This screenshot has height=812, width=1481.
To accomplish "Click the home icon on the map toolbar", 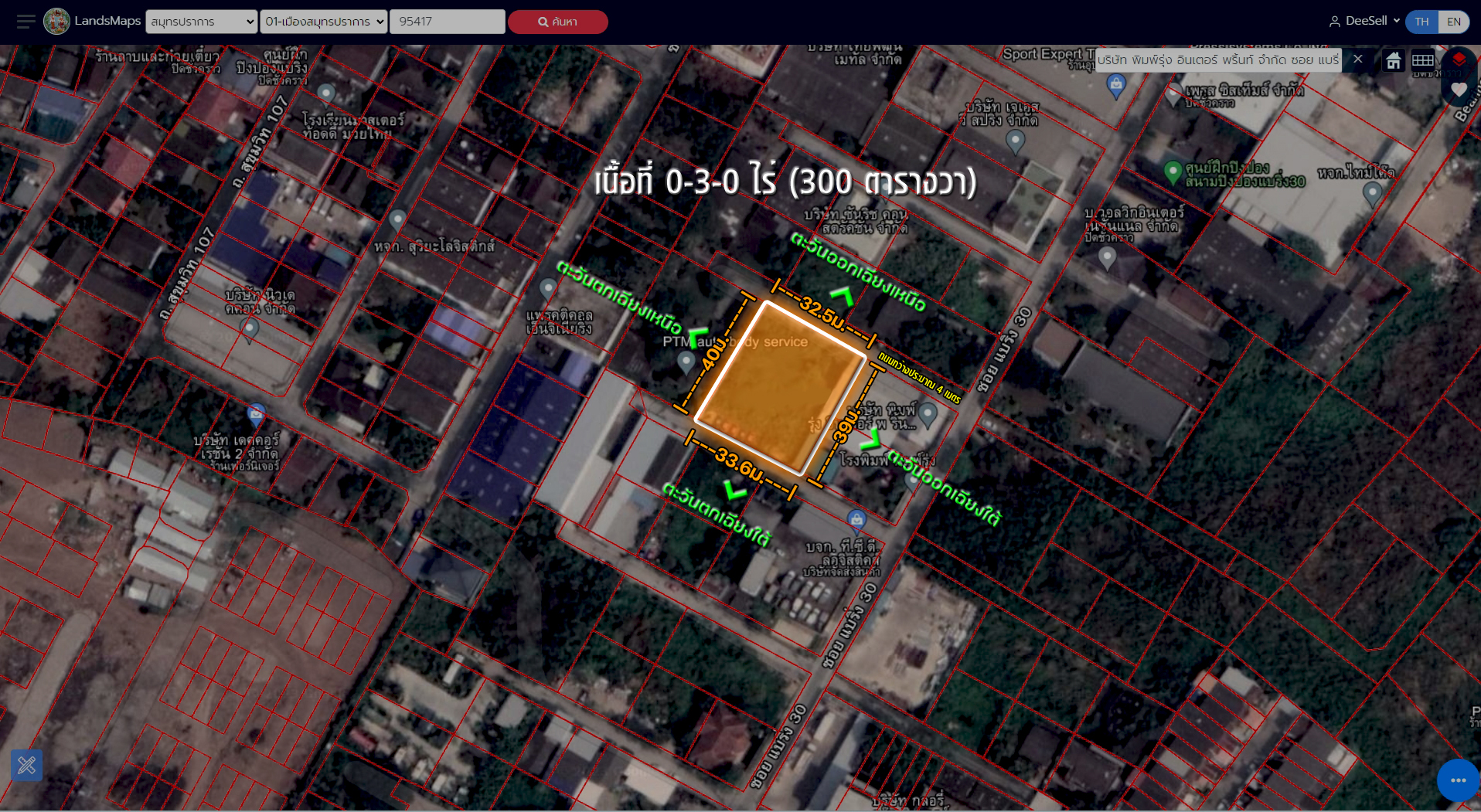I will click(x=1393, y=60).
